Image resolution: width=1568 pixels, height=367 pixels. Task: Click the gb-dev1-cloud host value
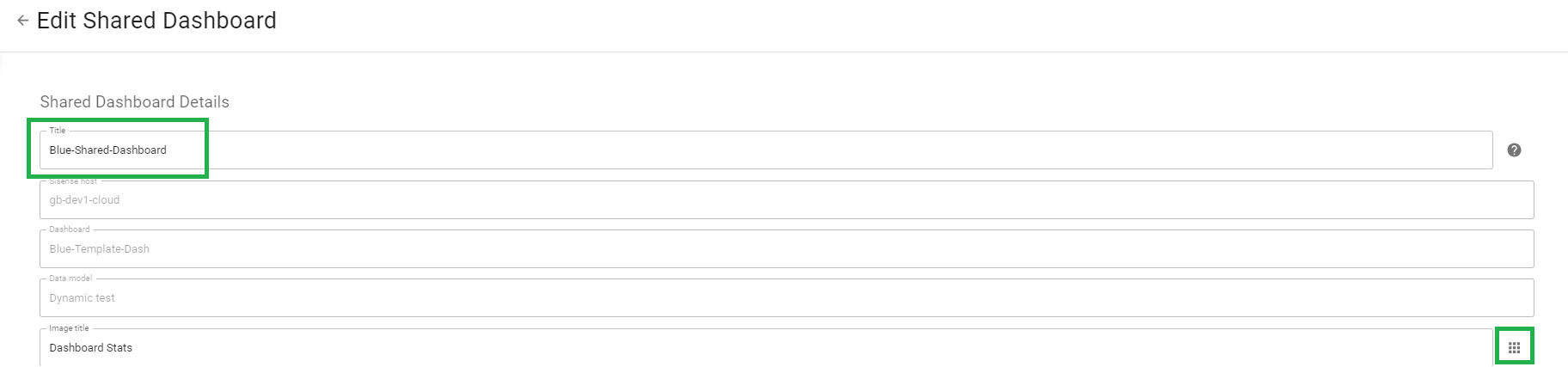click(84, 200)
